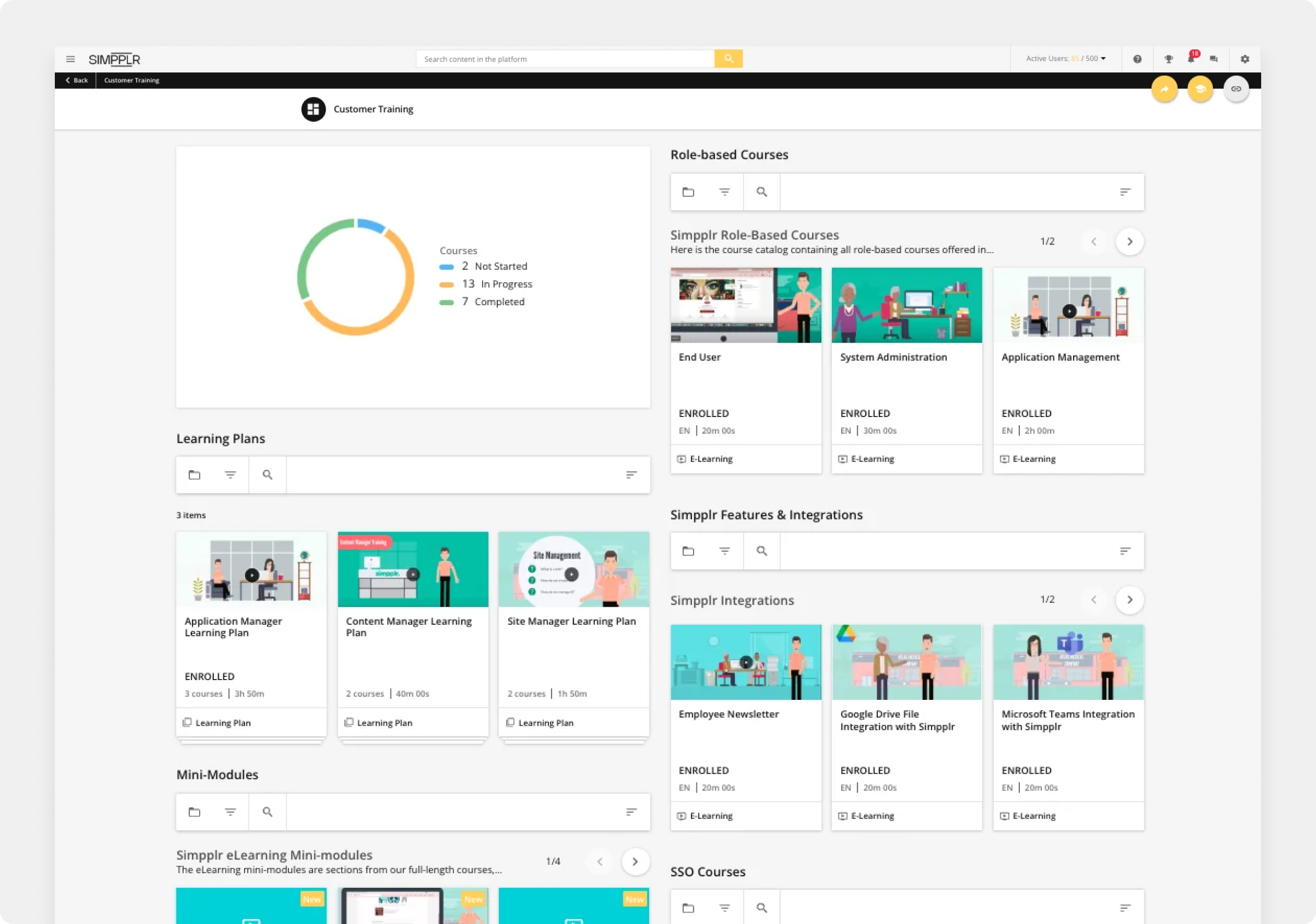This screenshot has height=924, width=1316.
Task: Open sort options in Role-based Courses
Action: (1125, 192)
